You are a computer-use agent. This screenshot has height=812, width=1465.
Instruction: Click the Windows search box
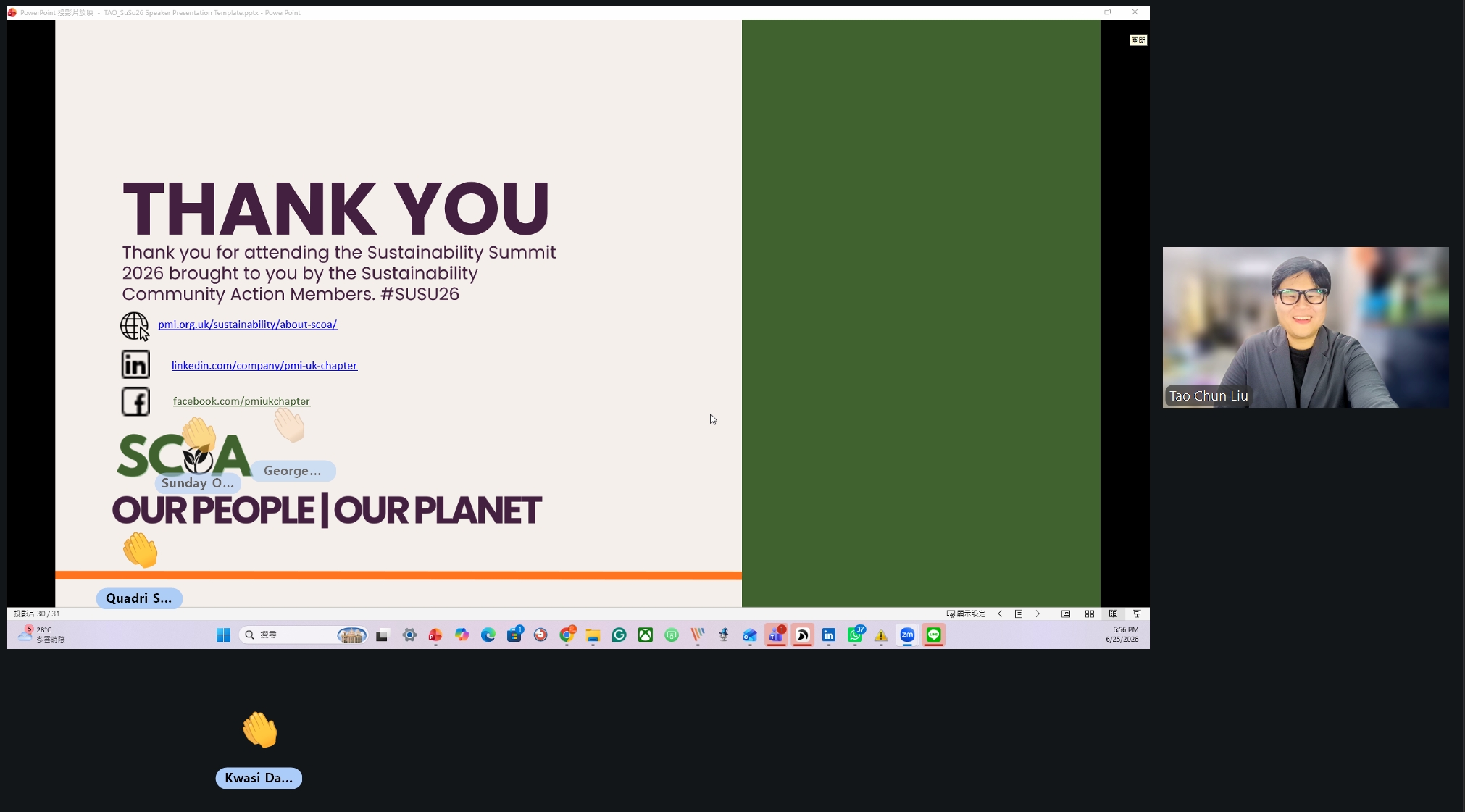(304, 635)
